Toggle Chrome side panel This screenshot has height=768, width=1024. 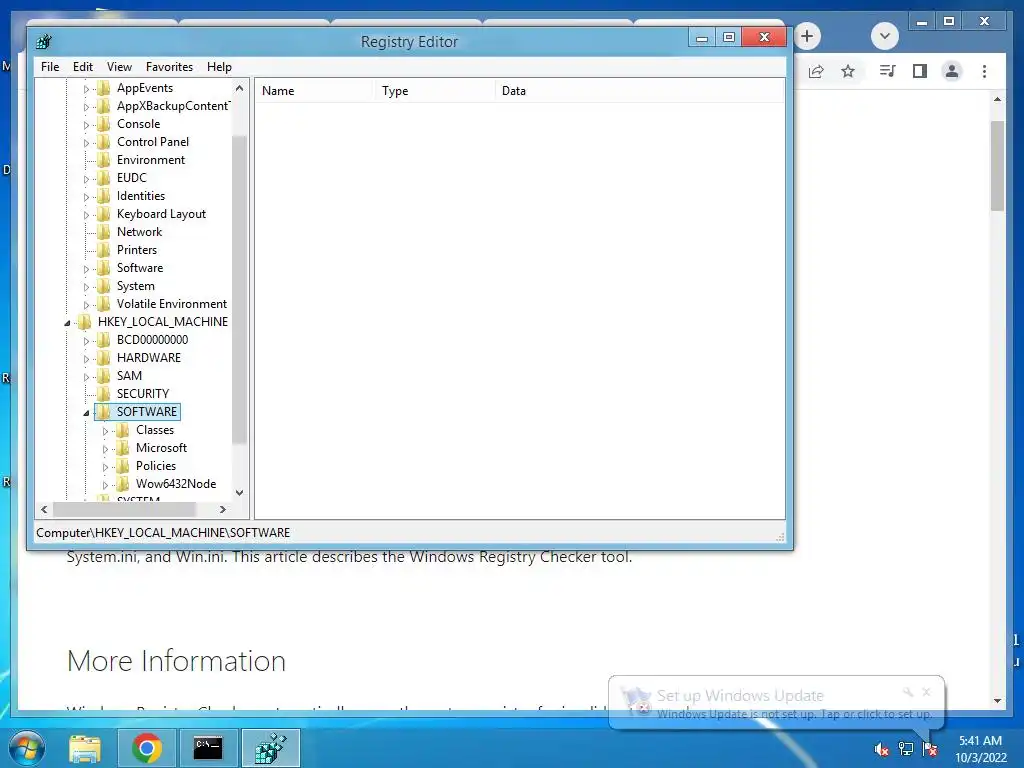[x=920, y=71]
